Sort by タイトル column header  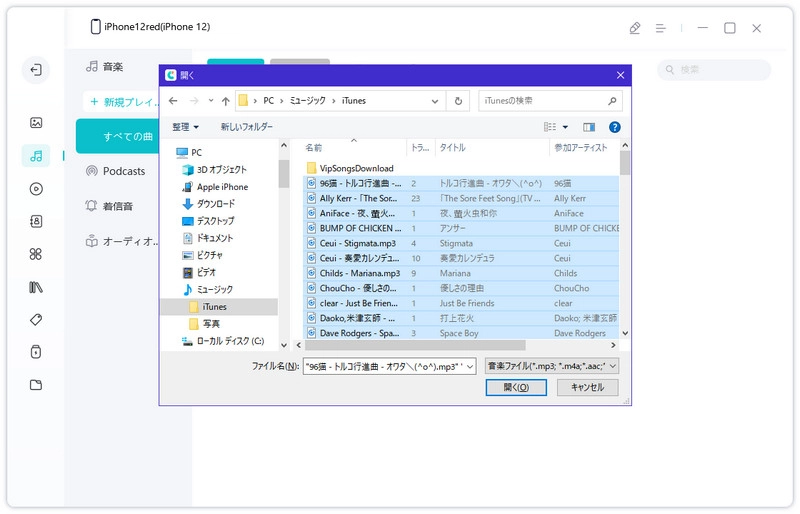[x=452, y=148]
